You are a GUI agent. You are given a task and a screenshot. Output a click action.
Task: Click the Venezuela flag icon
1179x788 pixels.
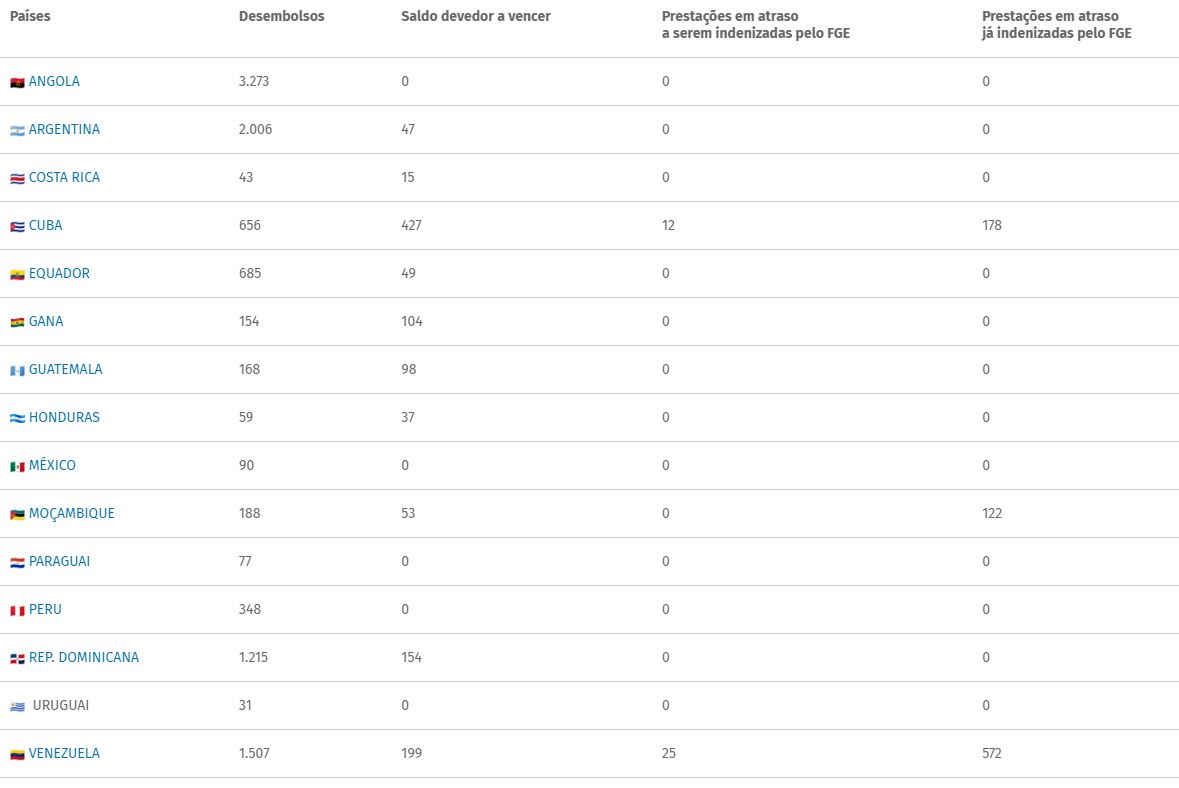pyautogui.click(x=17, y=754)
